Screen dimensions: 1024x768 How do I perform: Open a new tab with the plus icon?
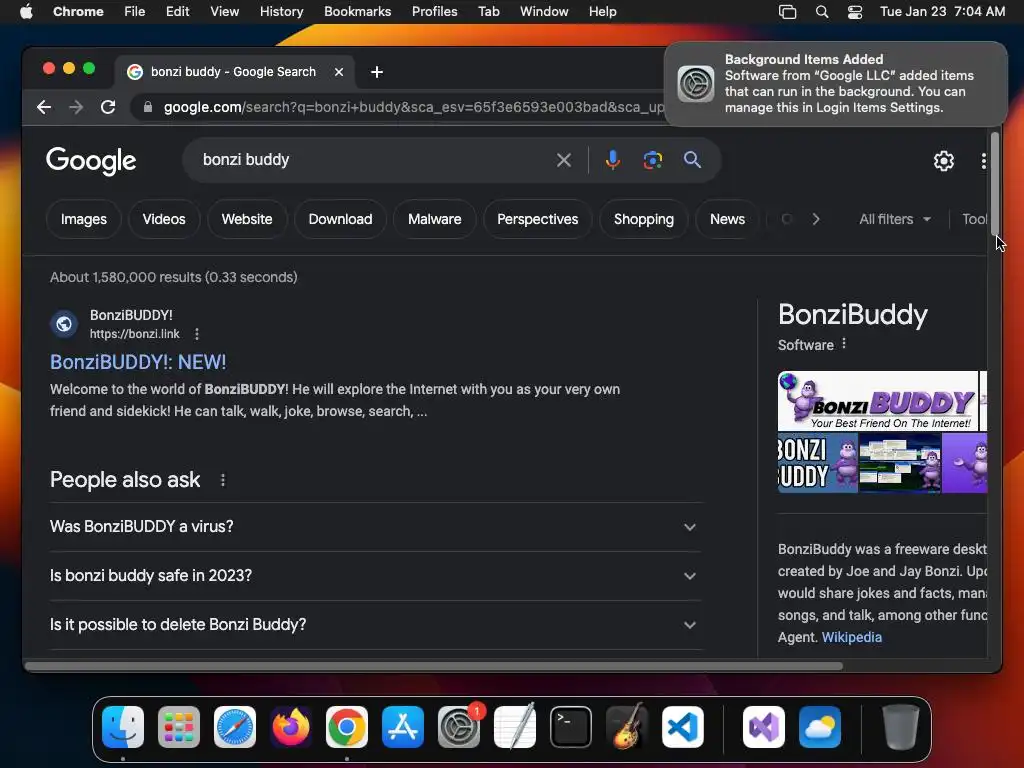[377, 72]
